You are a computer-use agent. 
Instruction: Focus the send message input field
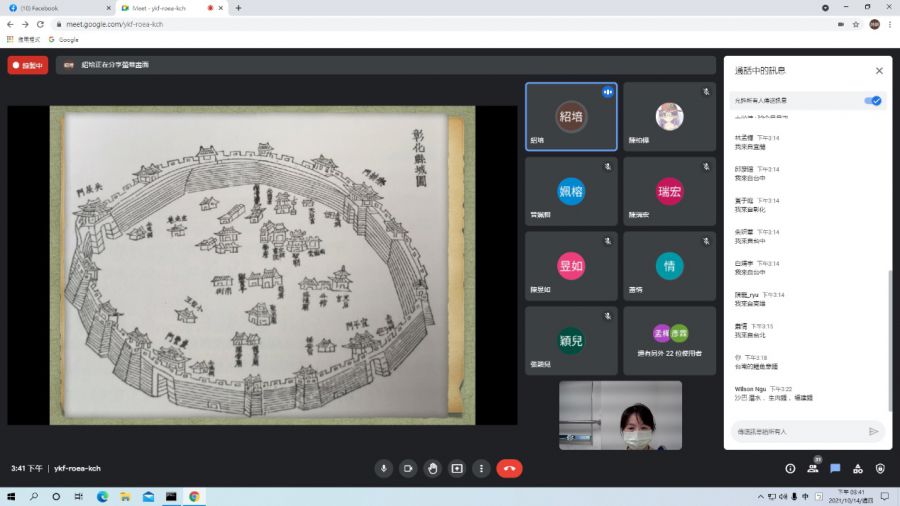coord(800,431)
